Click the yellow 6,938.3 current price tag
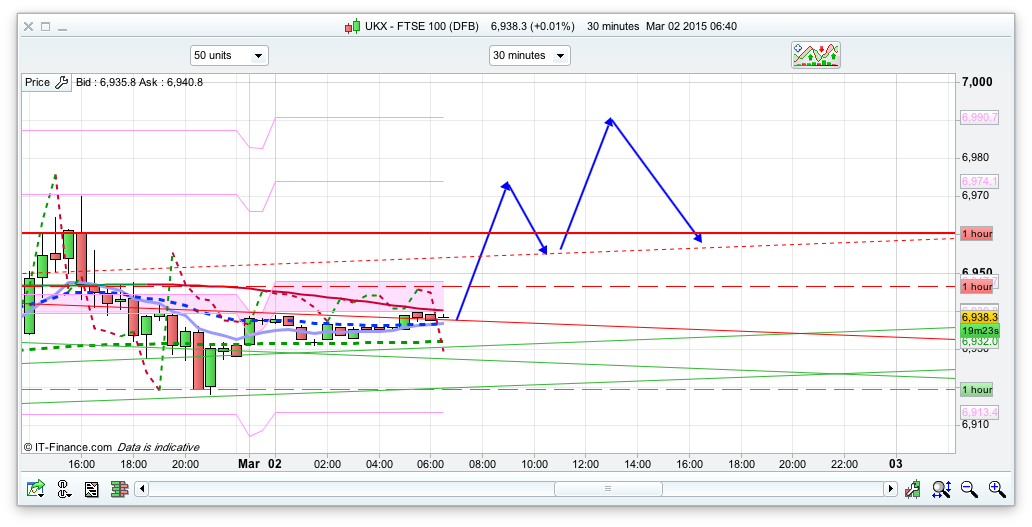 979,317
